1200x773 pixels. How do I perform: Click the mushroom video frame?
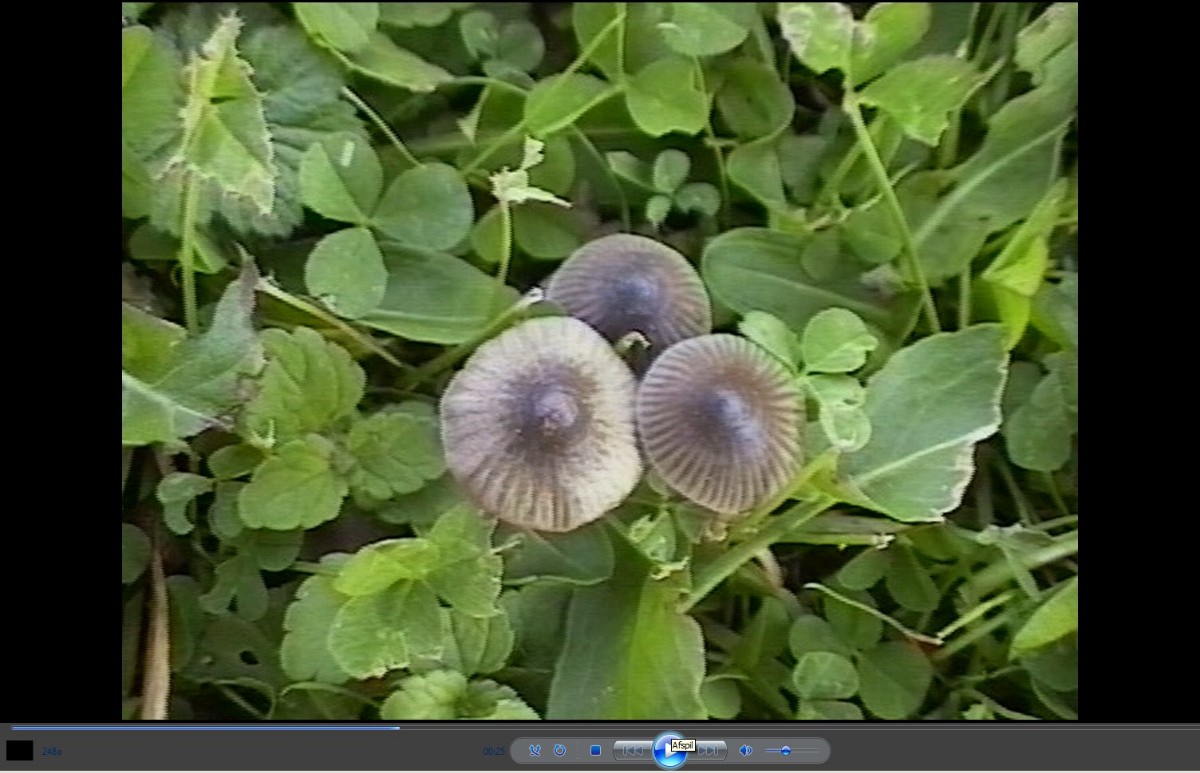600,360
